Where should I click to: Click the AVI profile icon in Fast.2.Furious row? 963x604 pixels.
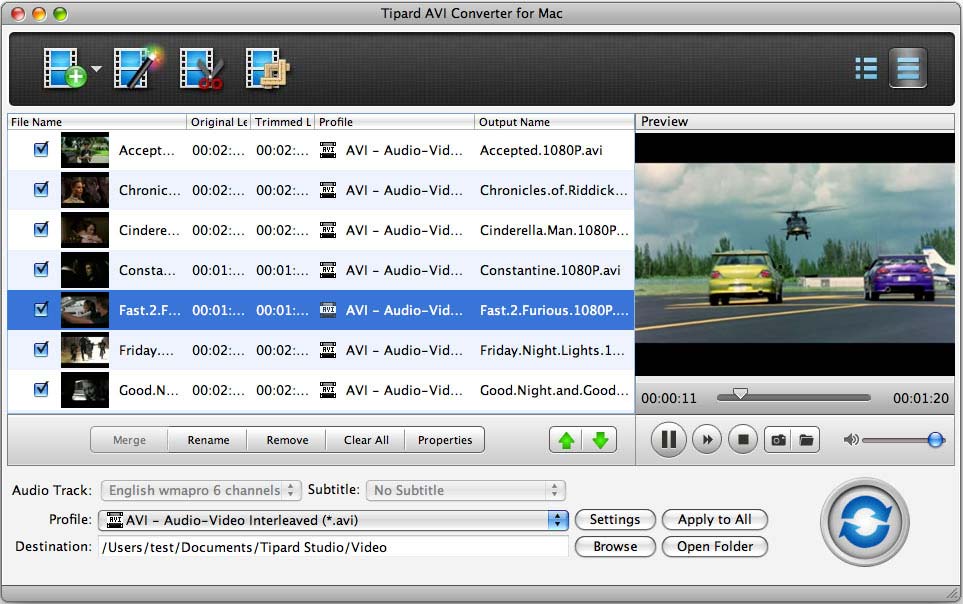tap(328, 310)
